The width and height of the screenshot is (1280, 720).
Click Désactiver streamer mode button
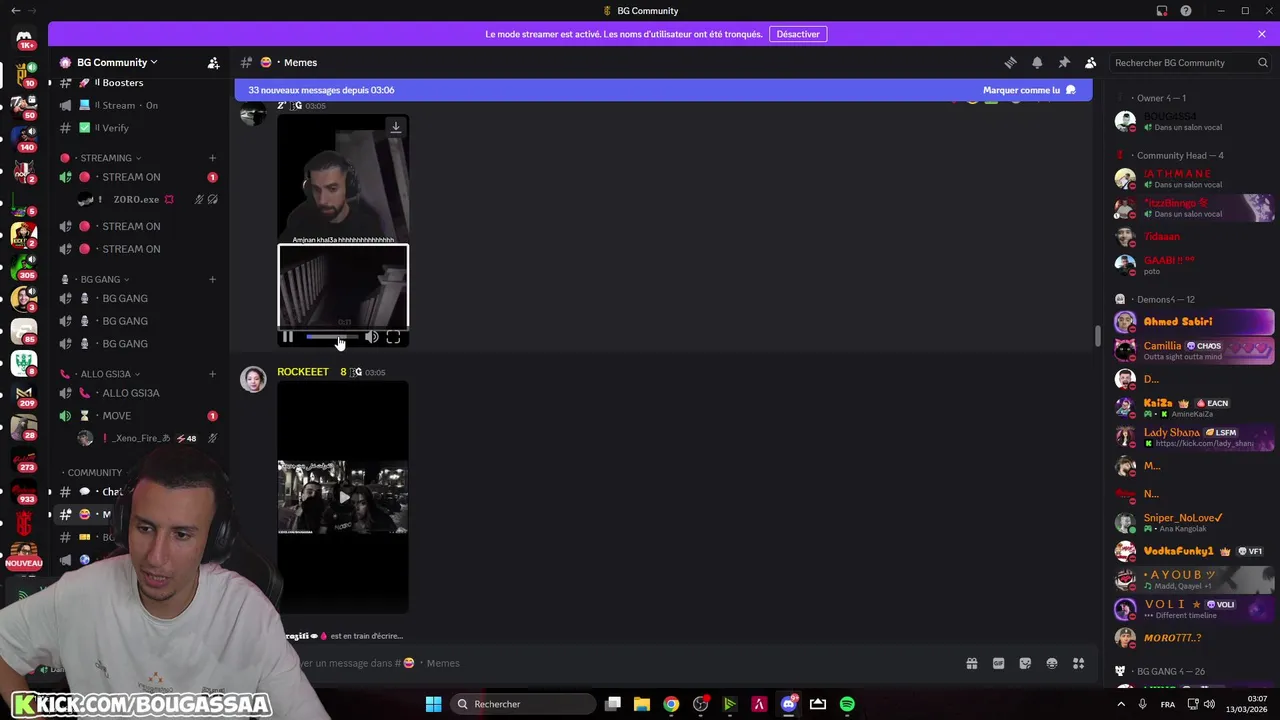click(x=798, y=34)
